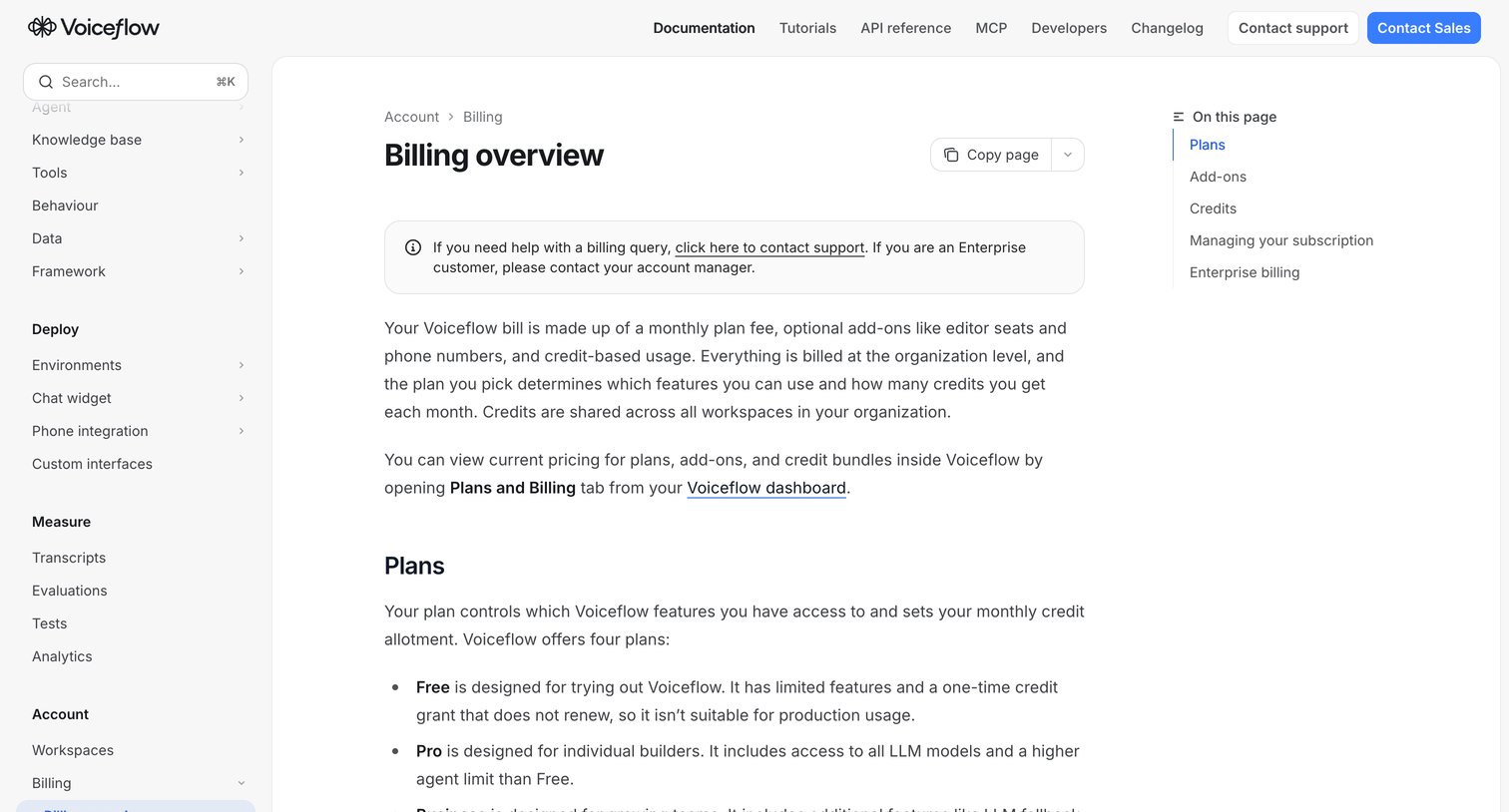Open Data label in the sidebar
Viewport: 1509px width, 812px height.
pyautogui.click(x=47, y=238)
